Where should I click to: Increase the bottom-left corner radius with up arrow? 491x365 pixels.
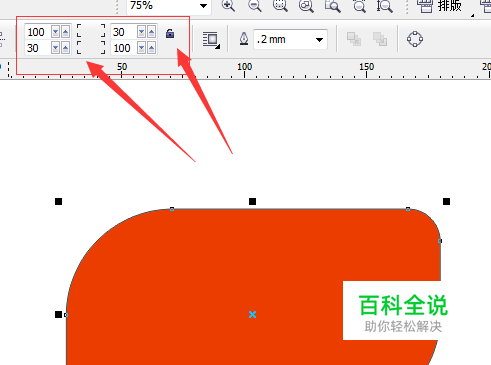click(x=65, y=48)
